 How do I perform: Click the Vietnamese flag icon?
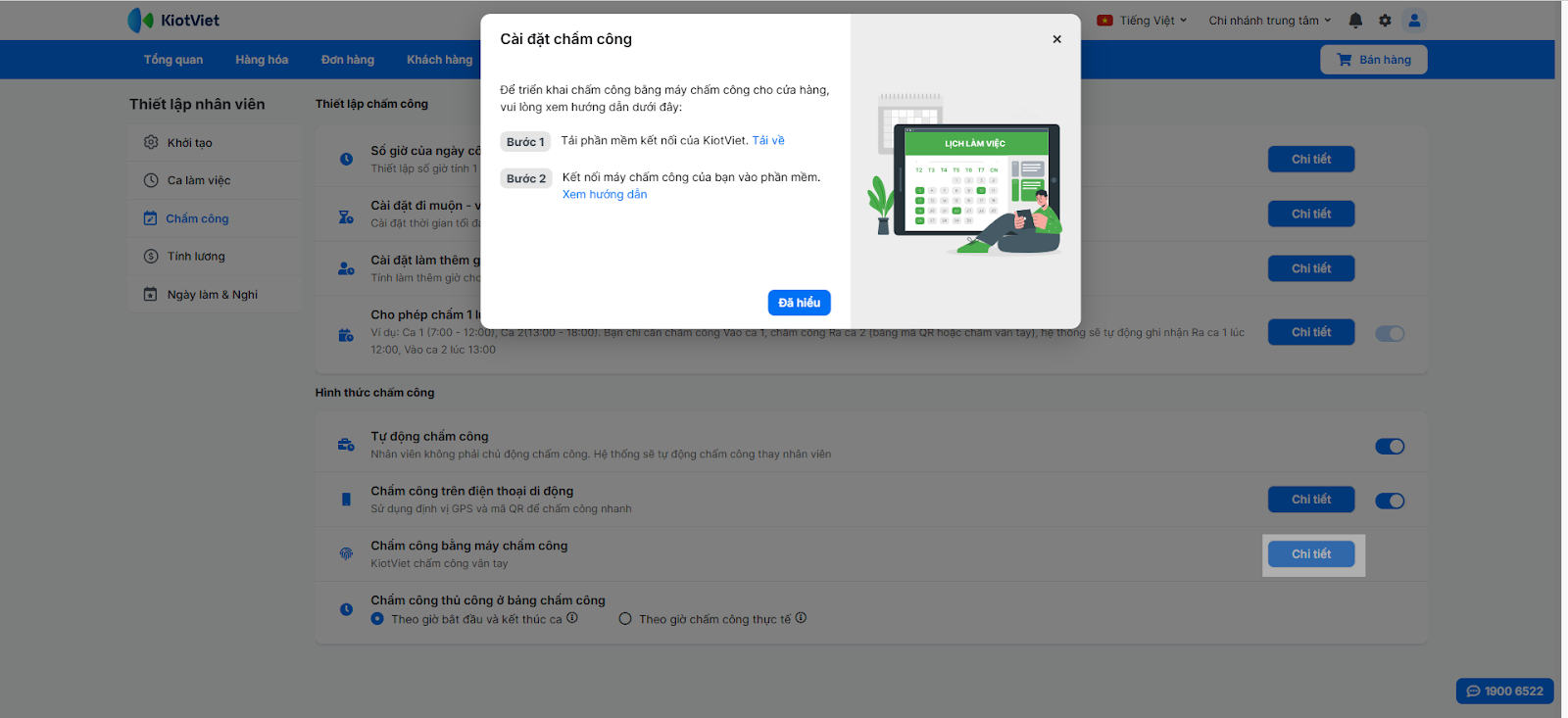pos(1104,20)
